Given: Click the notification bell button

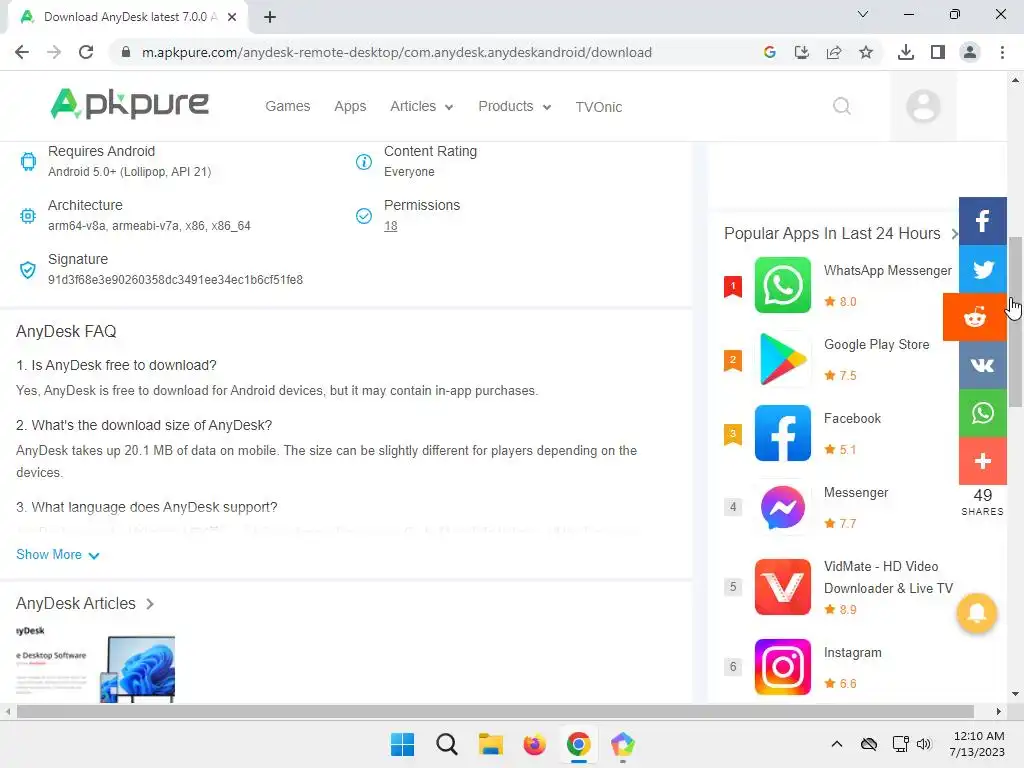Looking at the screenshot, I should [x=976, y=613].
